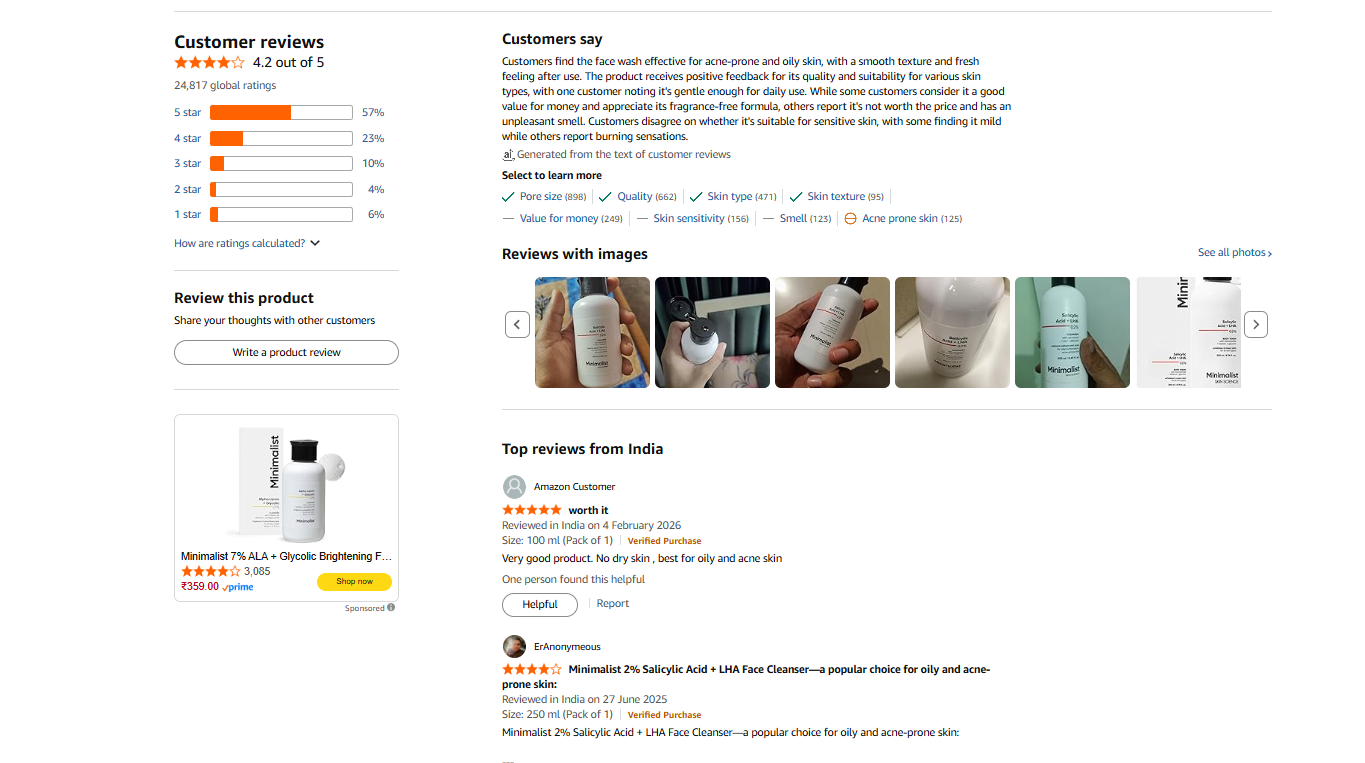This screenshot has width=1365, height=763.
Task: Open the See all photos page
Action: click(x=1234, y=252)
